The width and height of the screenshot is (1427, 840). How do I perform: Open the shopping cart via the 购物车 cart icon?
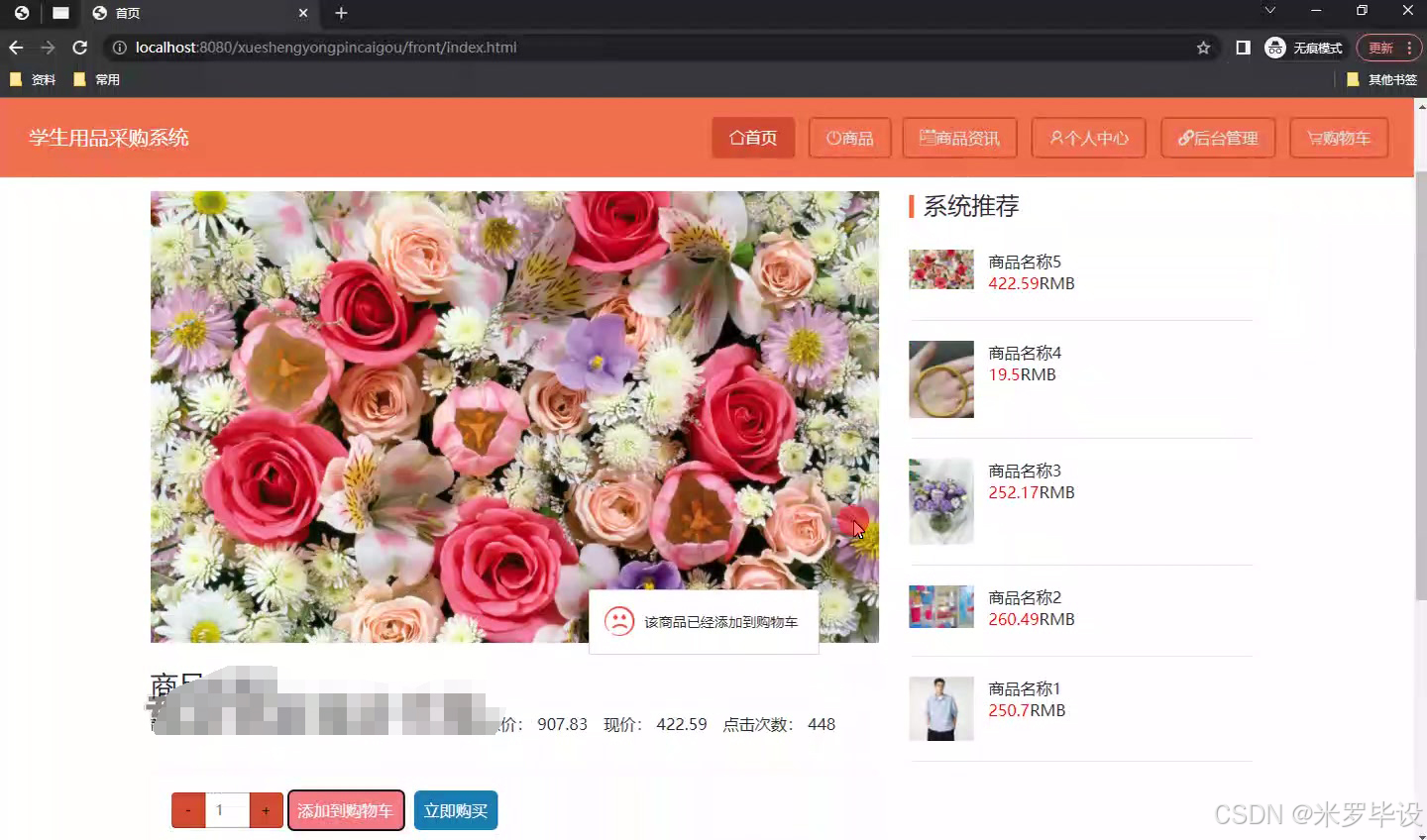[1315, 138]
